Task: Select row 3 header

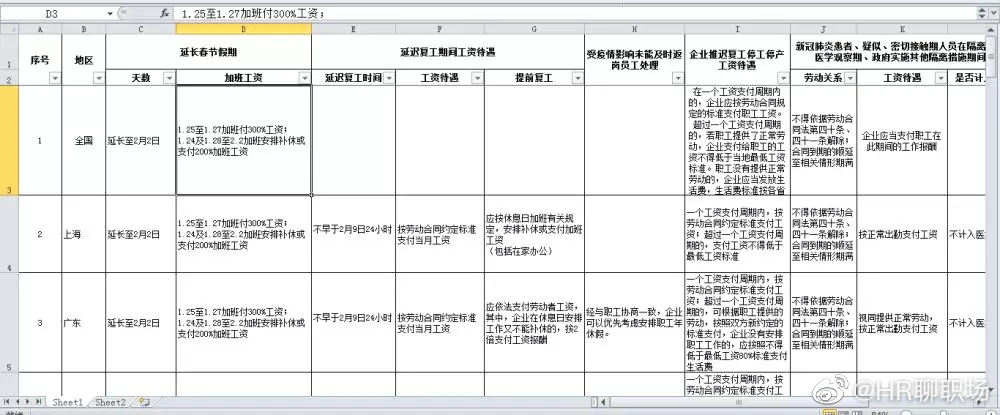Action: pyautogui.click(x=9, y=140)
